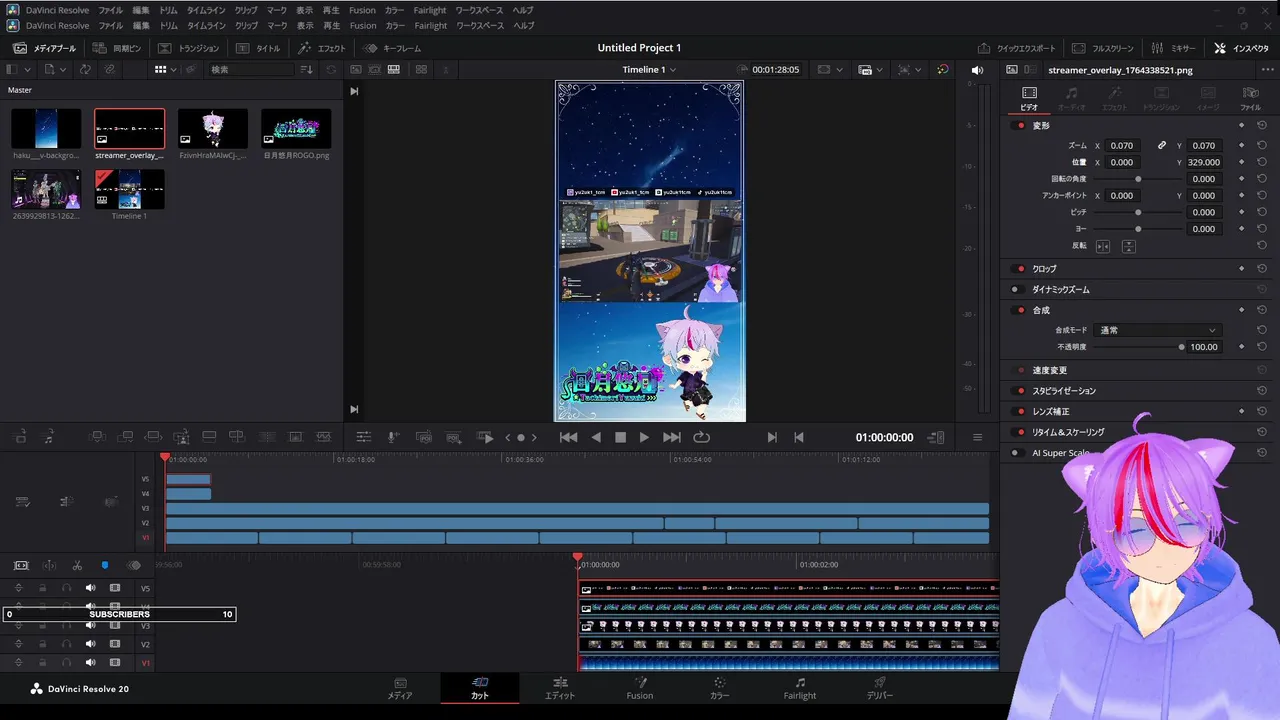Select the streamer_overlay thumbnail in media pool

(130, 129)
